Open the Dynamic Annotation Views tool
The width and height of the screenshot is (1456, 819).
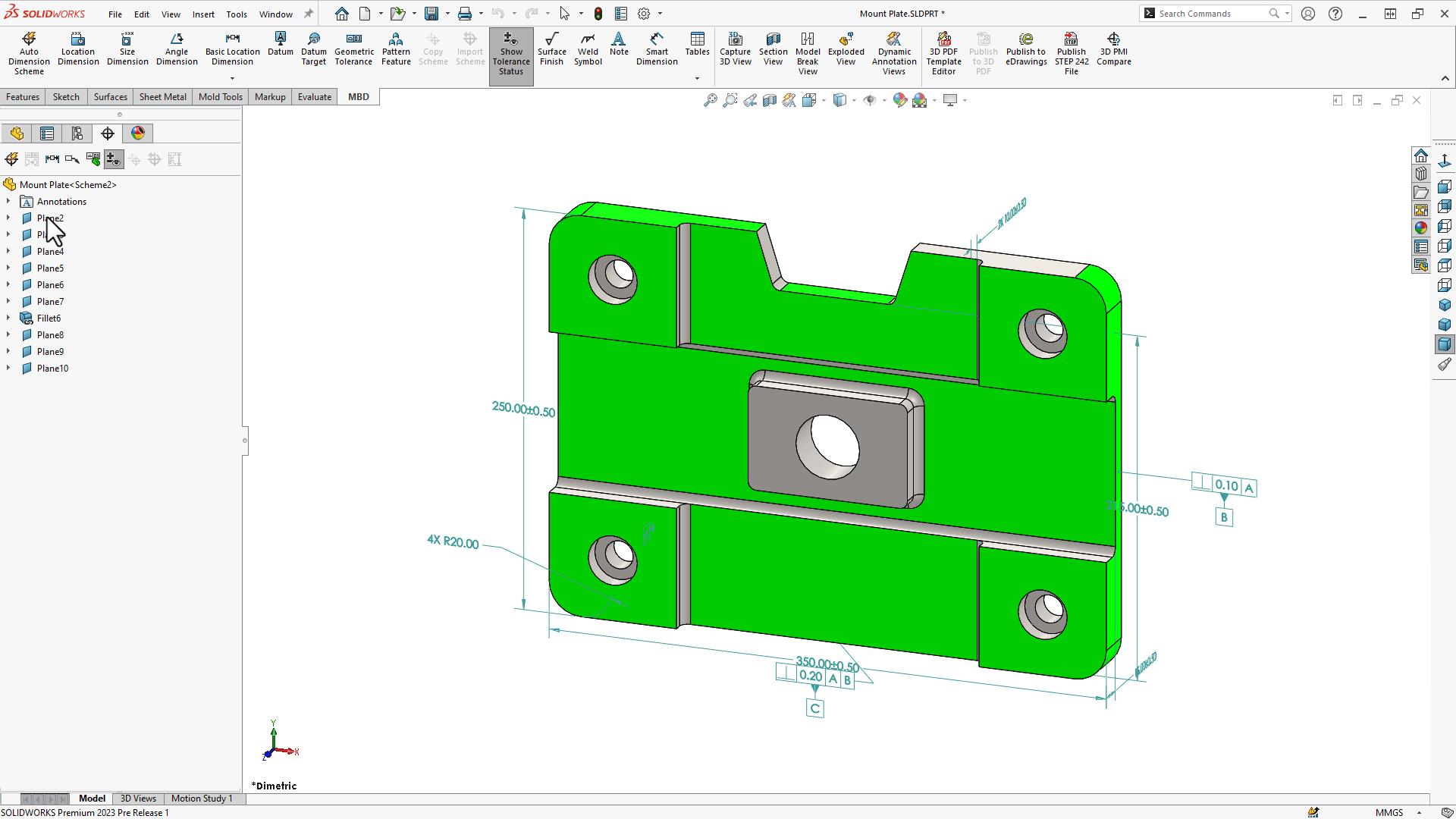pyautogui.click(x=894, y=52)
